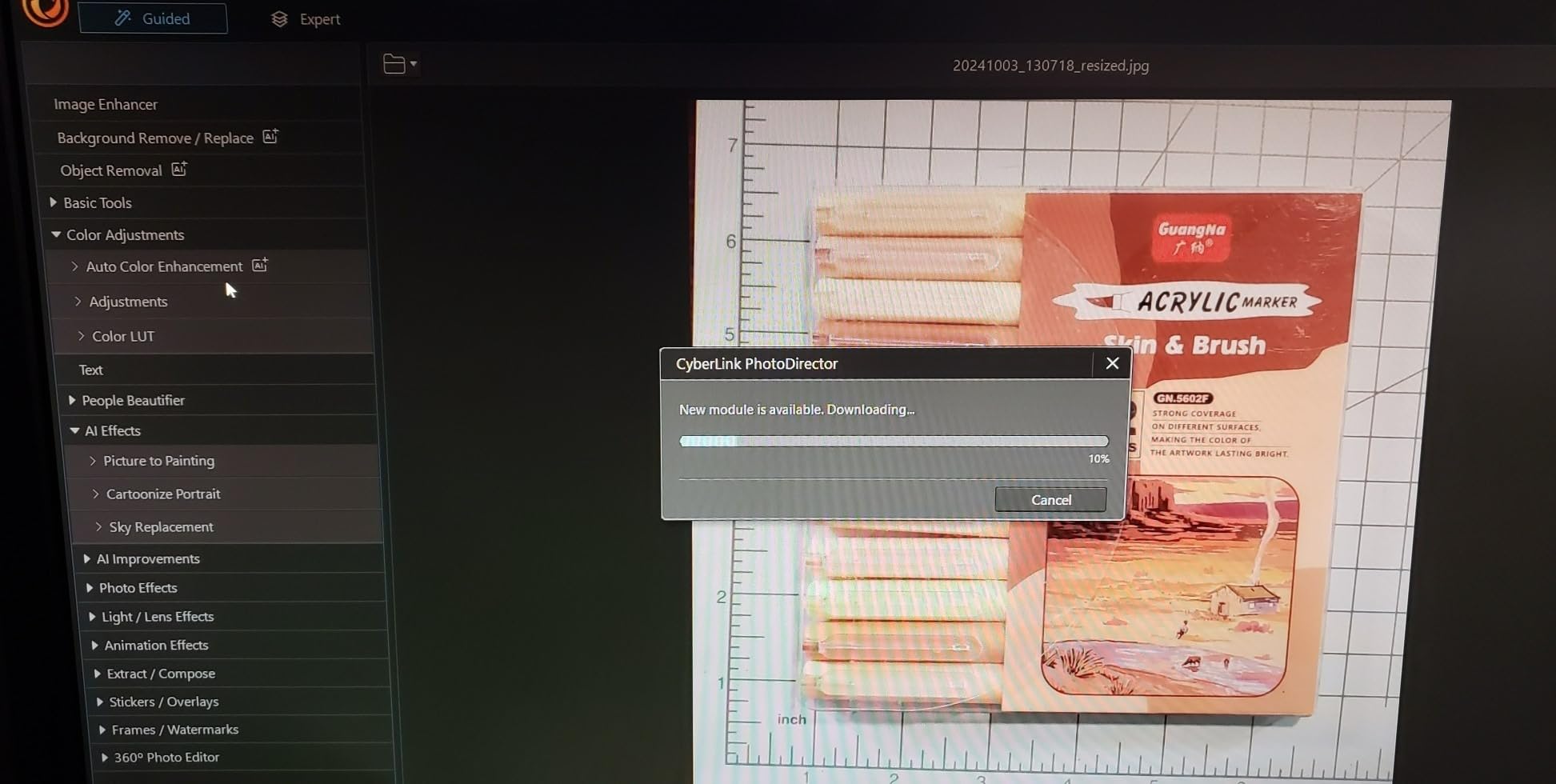
Task: Open the folder browser icon
Action: tap(393, 63)
